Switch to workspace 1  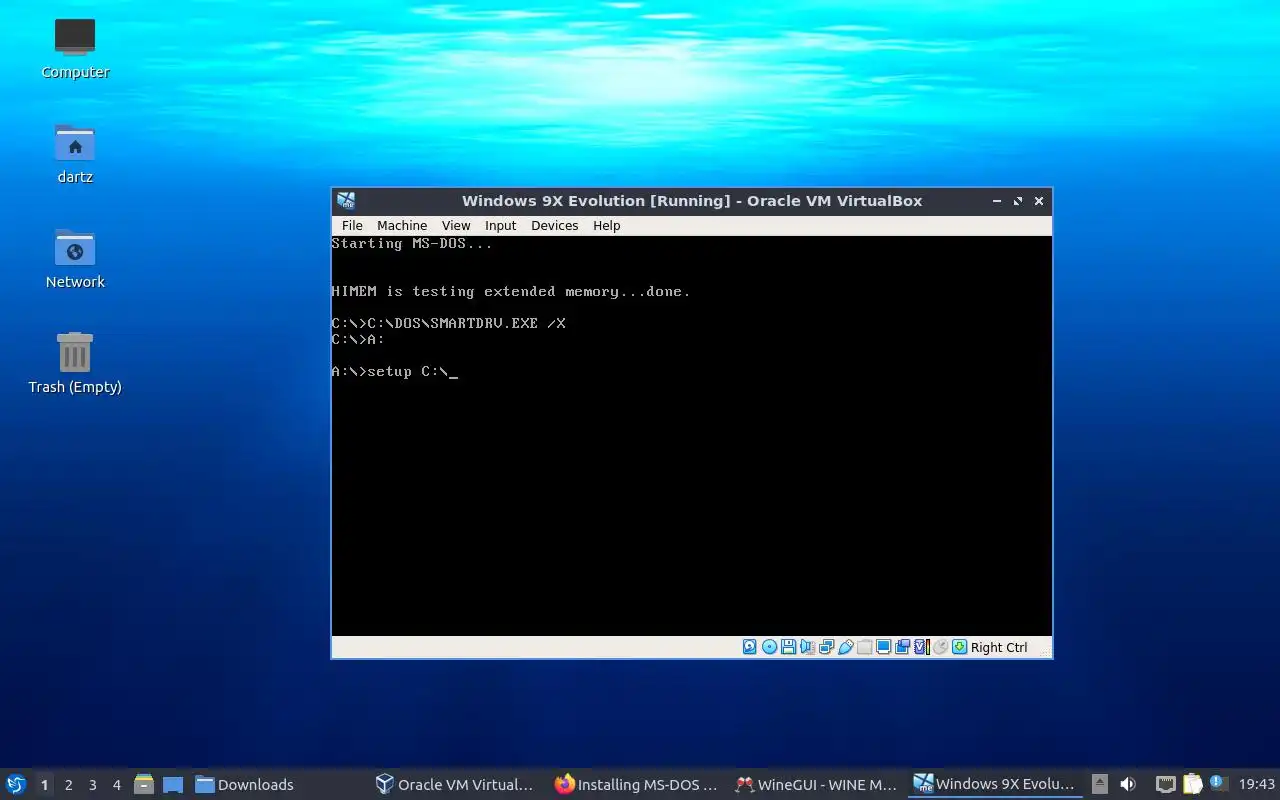pyautogui.click(x=44, y=785)
